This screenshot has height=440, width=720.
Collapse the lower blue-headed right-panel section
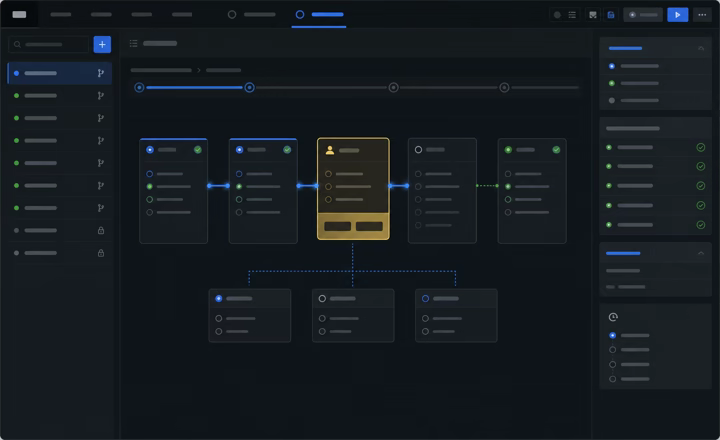click(701, 254)
